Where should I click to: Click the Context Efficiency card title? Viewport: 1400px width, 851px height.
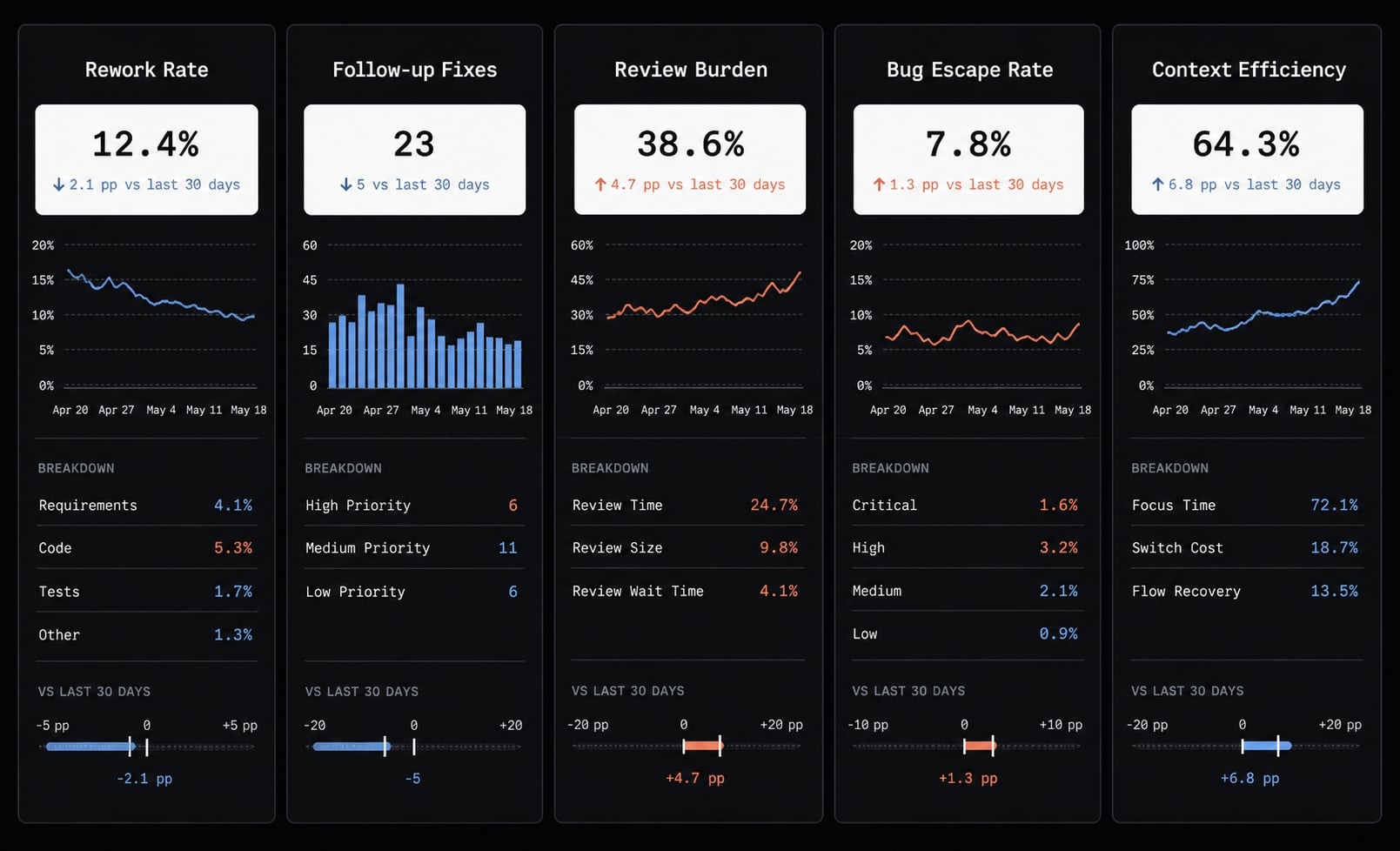1249,70
